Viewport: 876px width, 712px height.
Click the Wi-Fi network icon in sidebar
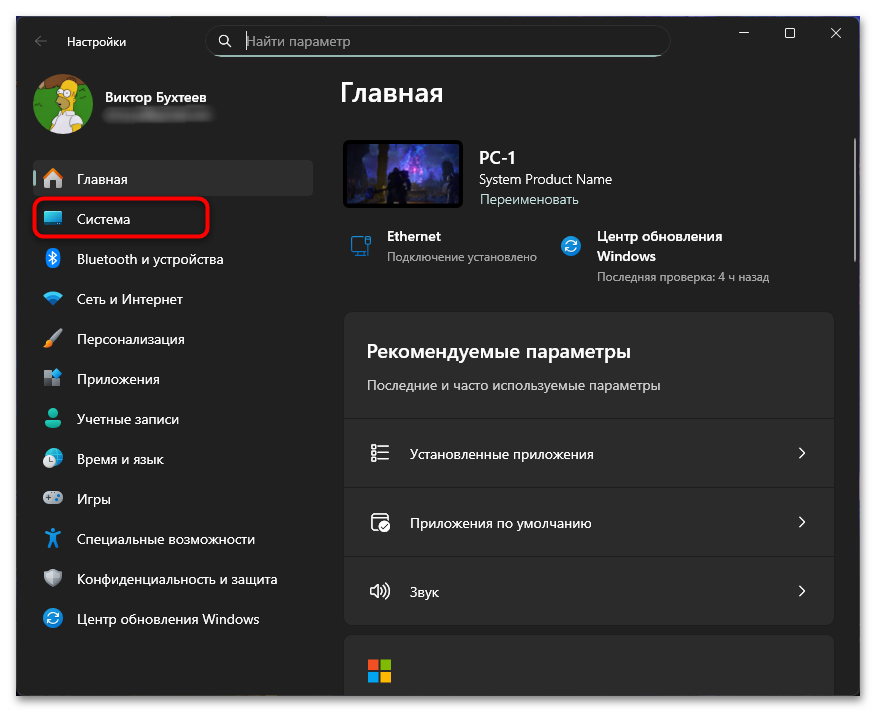(x=53, y=298)
